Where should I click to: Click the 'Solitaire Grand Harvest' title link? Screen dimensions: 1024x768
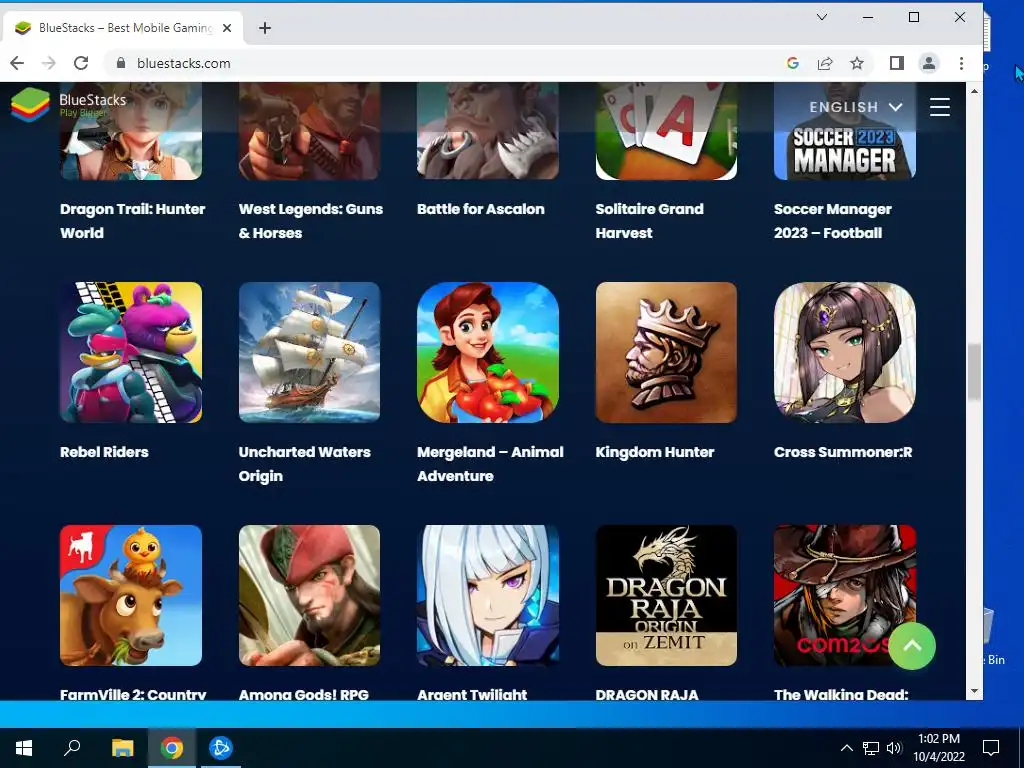pyautogui.click(x=650, y=221)
